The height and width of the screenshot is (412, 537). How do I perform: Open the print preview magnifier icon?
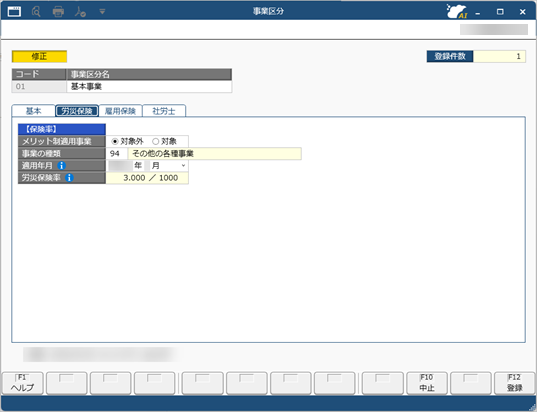(36, 12)
